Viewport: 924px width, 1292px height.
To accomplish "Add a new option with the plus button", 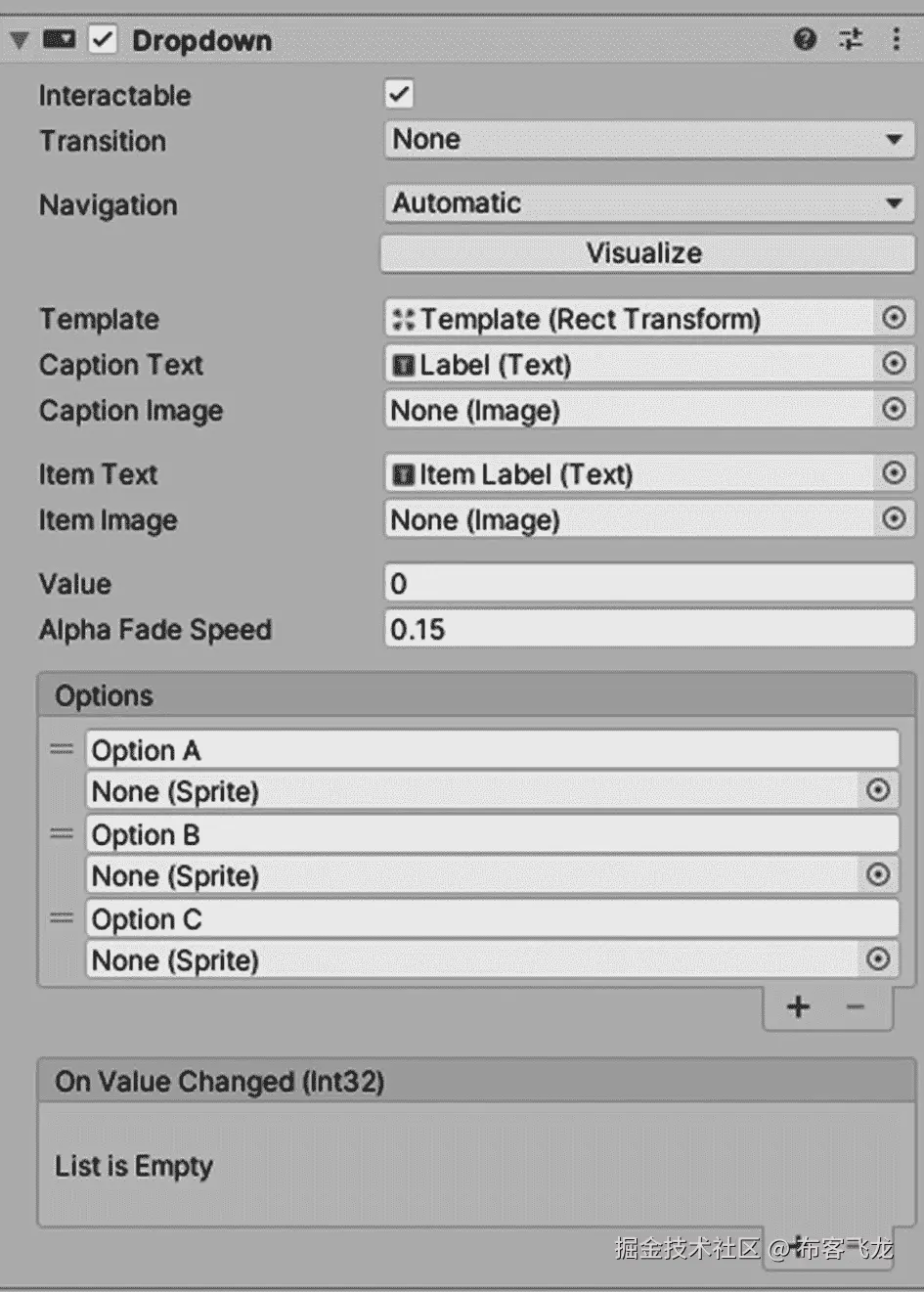I will (x=798, y=1006).
